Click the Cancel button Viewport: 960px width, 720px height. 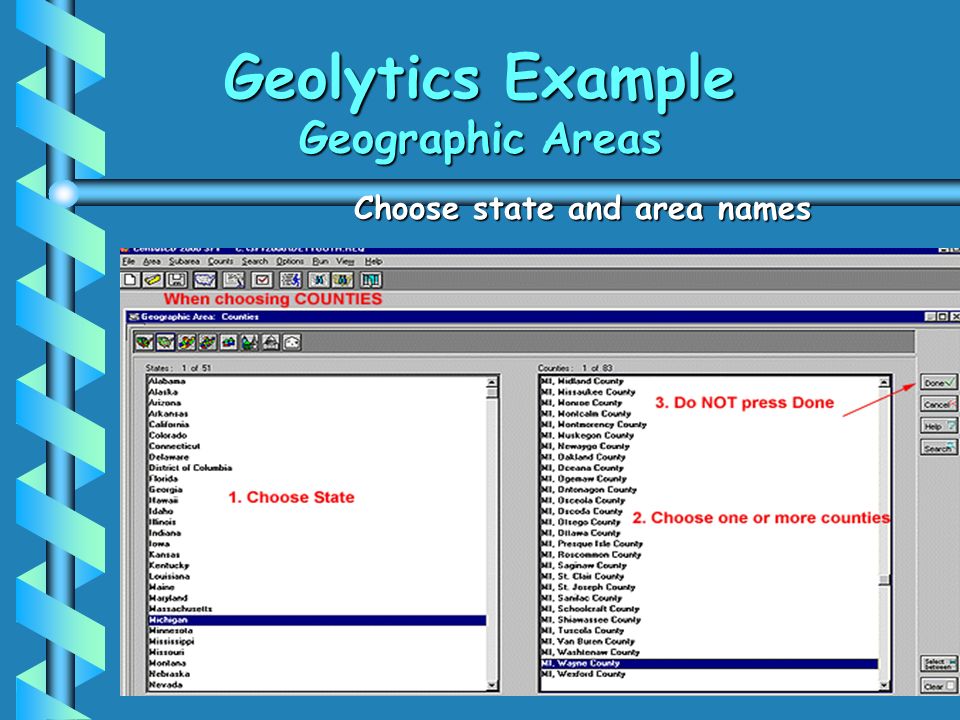pos(939,404)
